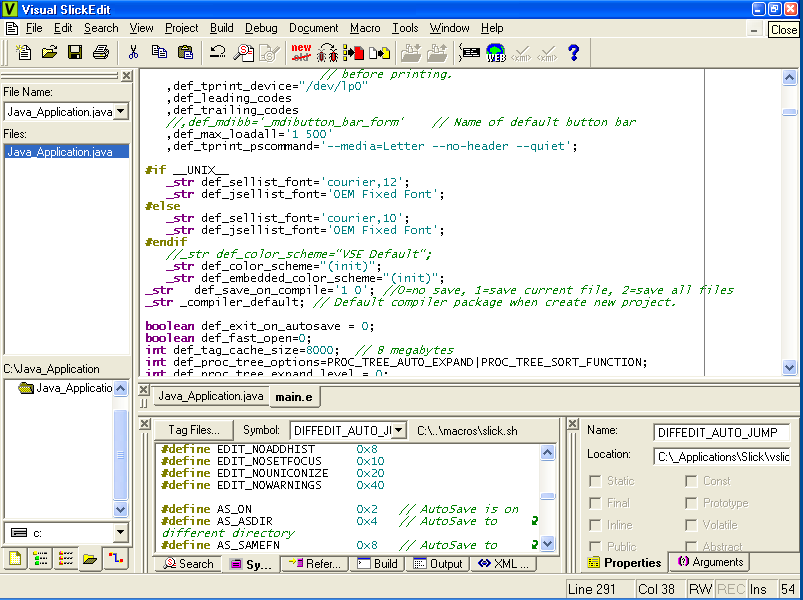Expand the Symbol dropdown arrow

399,431
